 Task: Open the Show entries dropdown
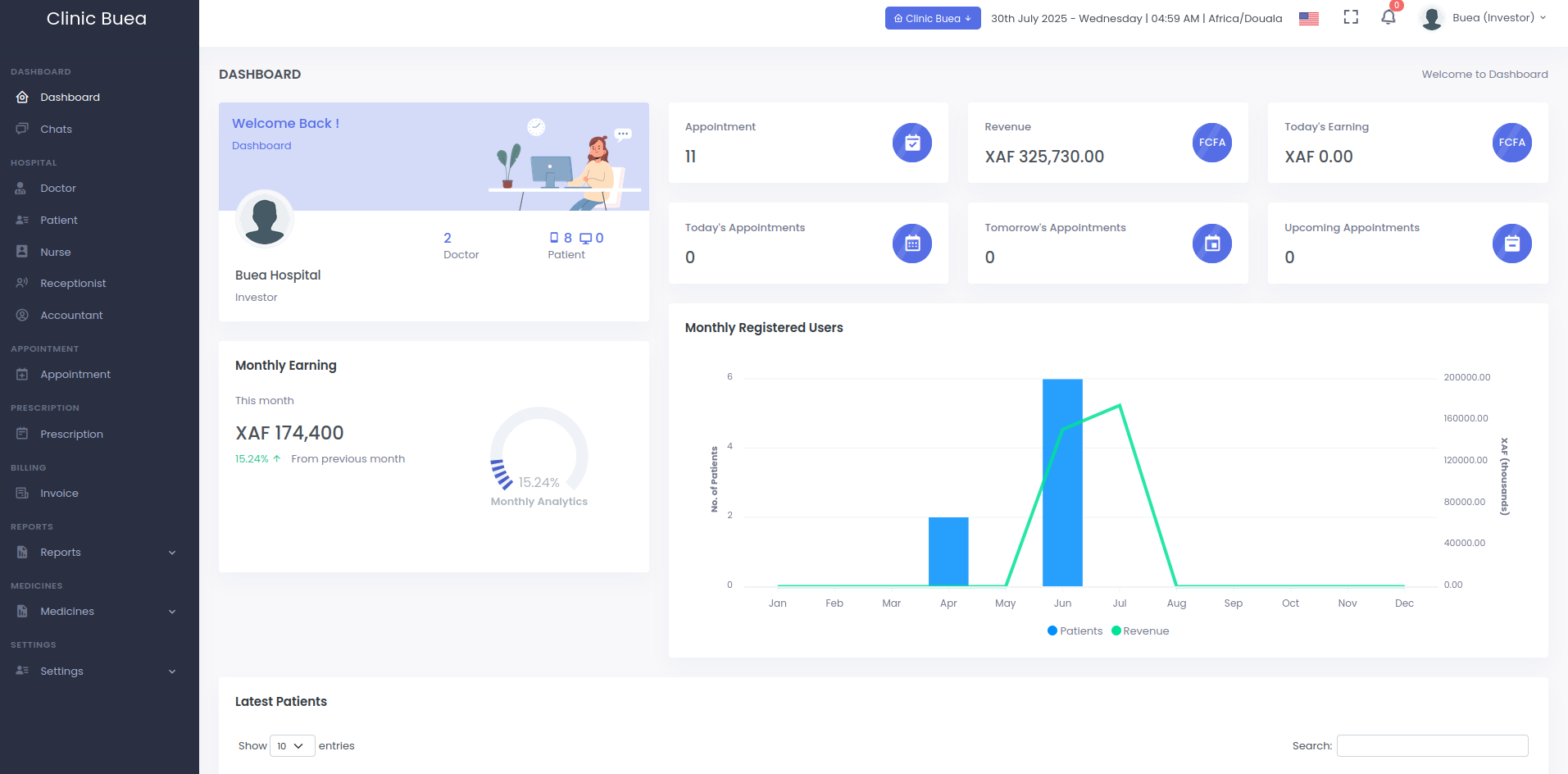click(x=291, y=745)
